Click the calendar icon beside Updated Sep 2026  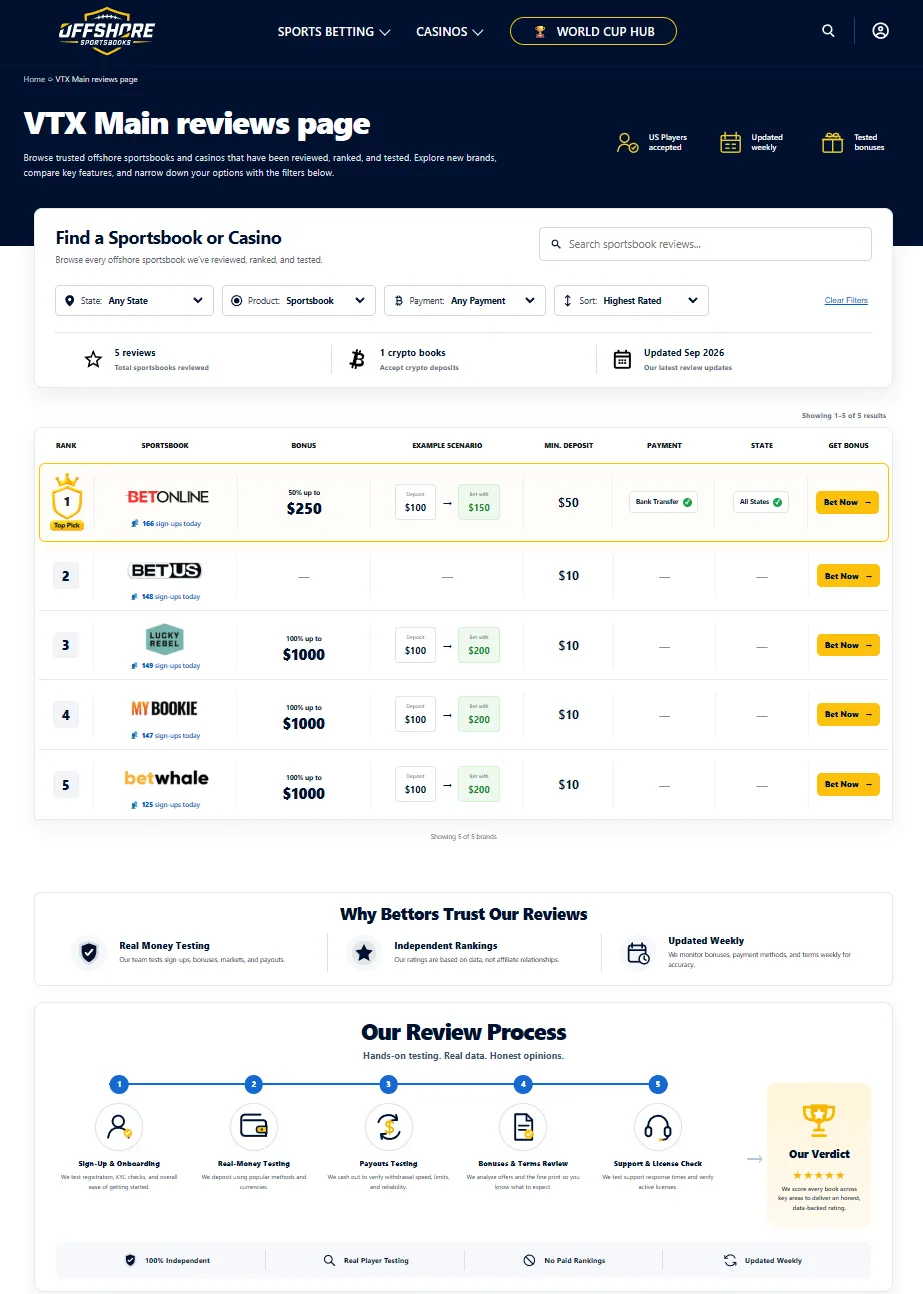point(622,359)
